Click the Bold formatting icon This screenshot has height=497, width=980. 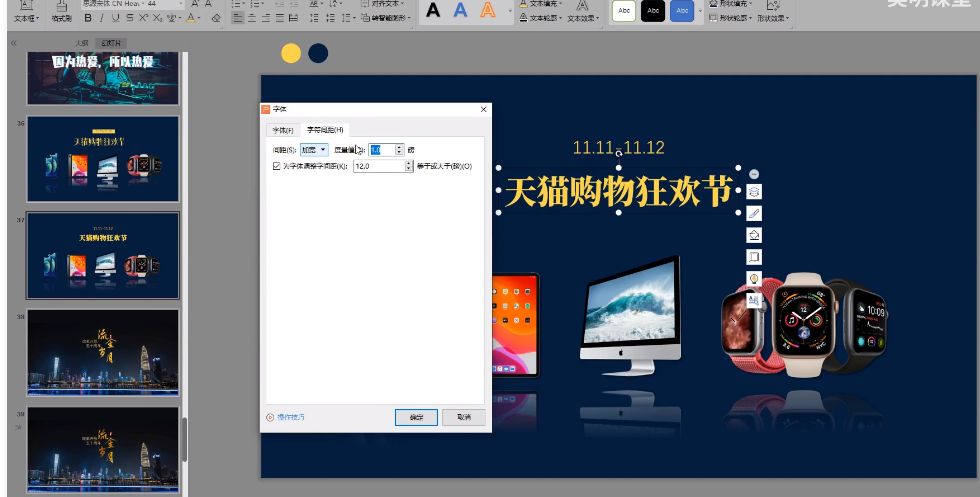pyautogui.click(x=88, y=18)
